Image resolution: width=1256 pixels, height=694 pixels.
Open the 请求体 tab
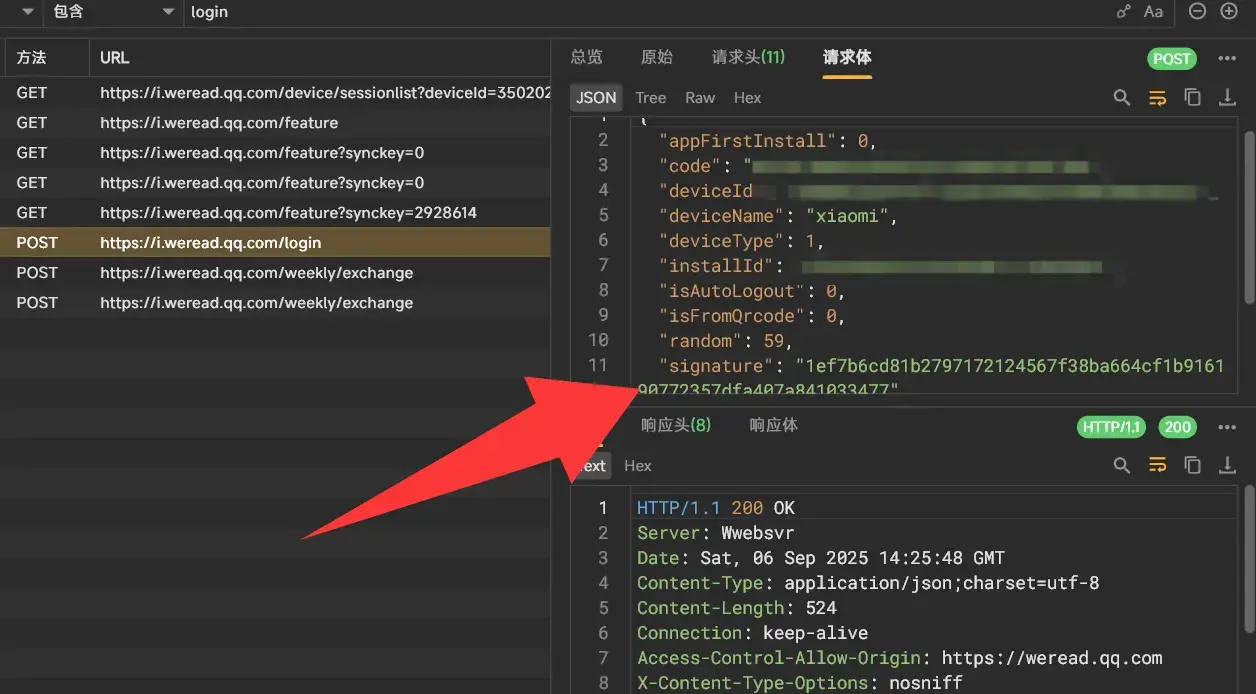[x=847, y=57]
